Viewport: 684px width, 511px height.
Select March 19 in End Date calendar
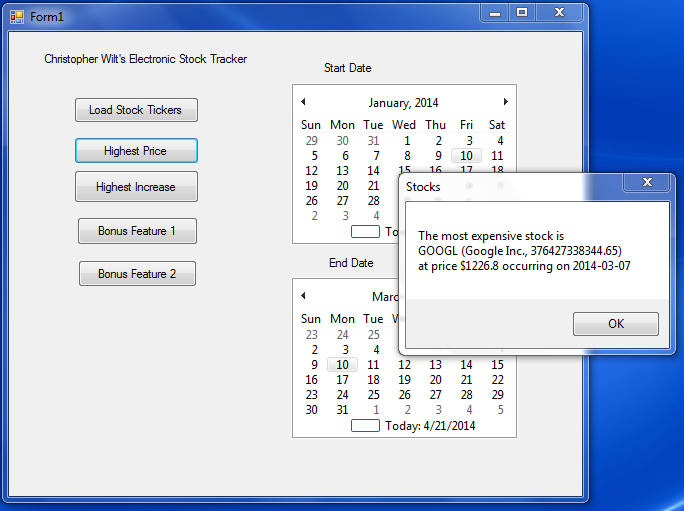[x=404, y=380]
